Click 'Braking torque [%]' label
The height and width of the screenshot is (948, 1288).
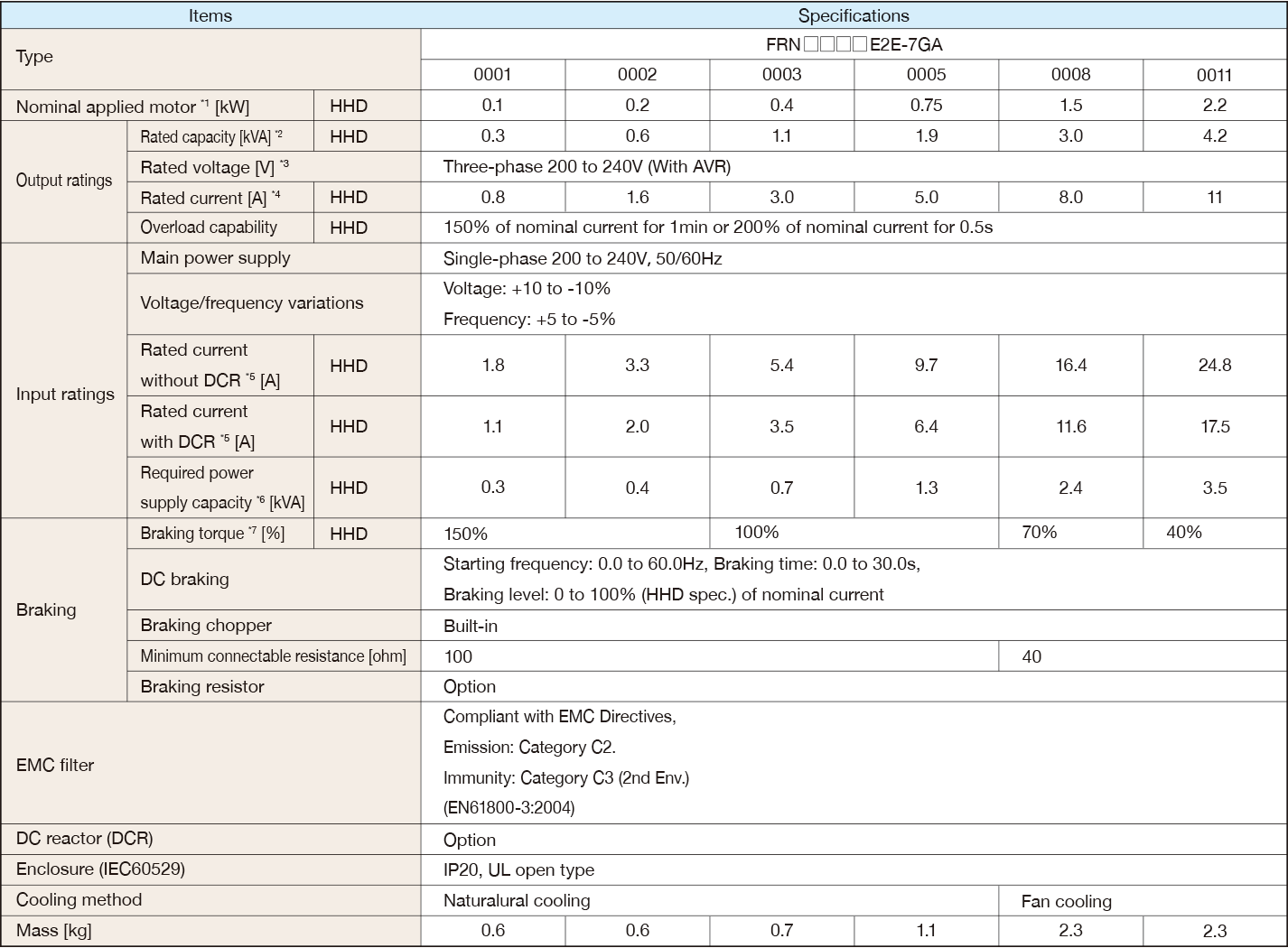click(212, 534)
